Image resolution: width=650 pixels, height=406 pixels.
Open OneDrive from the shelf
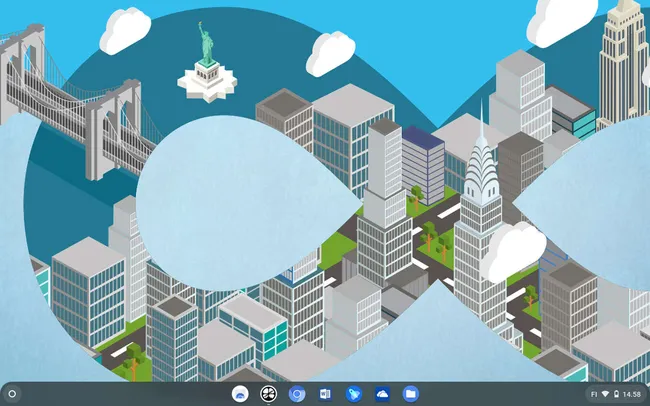(382, 394)
